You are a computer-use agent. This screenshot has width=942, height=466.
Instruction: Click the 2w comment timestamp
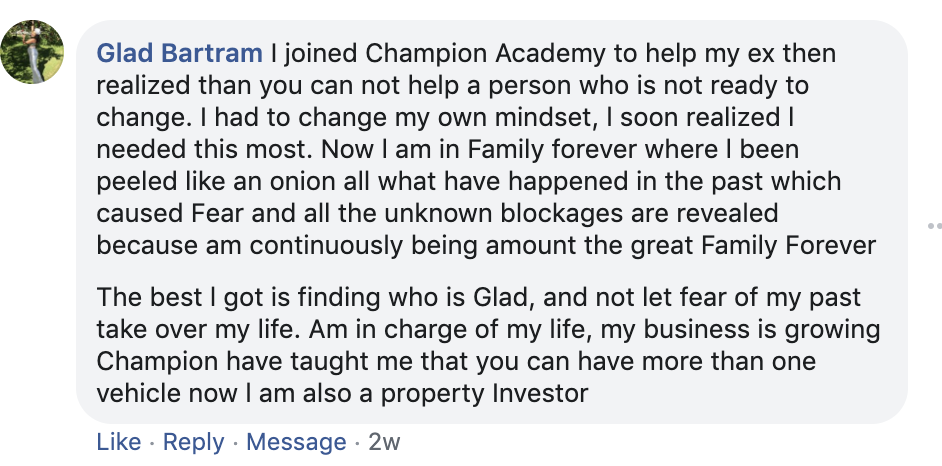[384, 442]
